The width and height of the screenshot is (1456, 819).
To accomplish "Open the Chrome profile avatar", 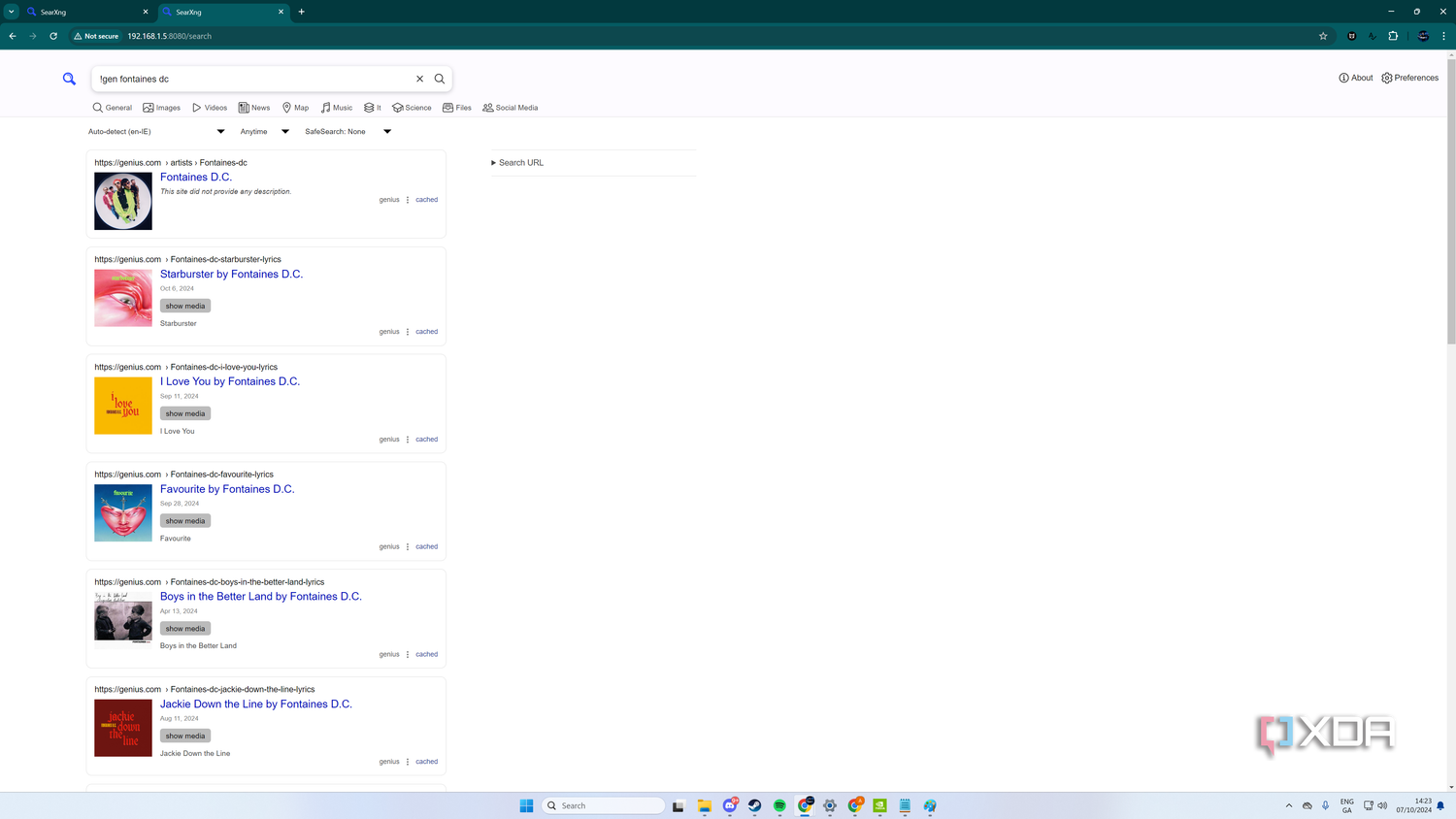I will coord(1423,36).
